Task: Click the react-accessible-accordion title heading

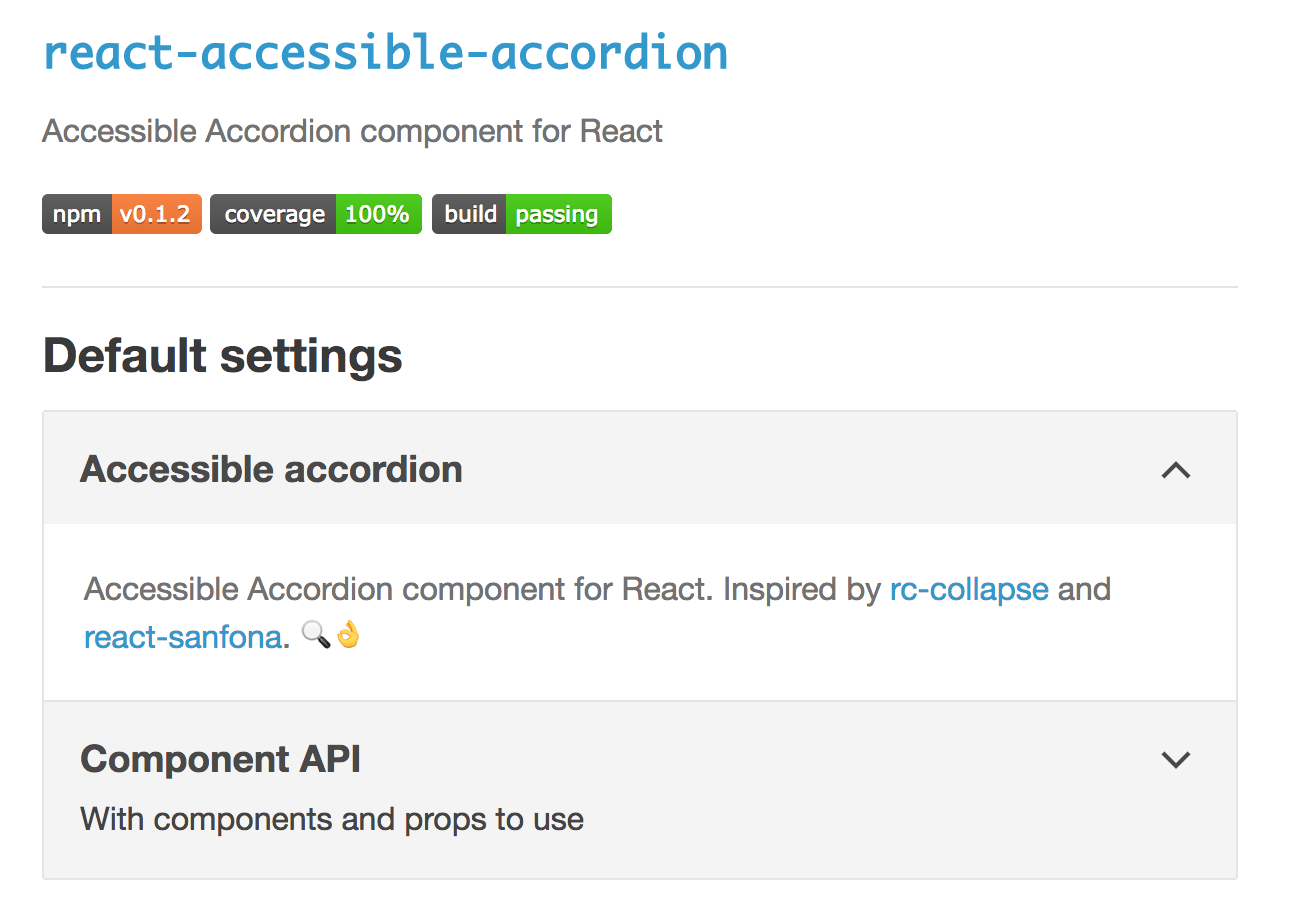Action: coord(384,52)
